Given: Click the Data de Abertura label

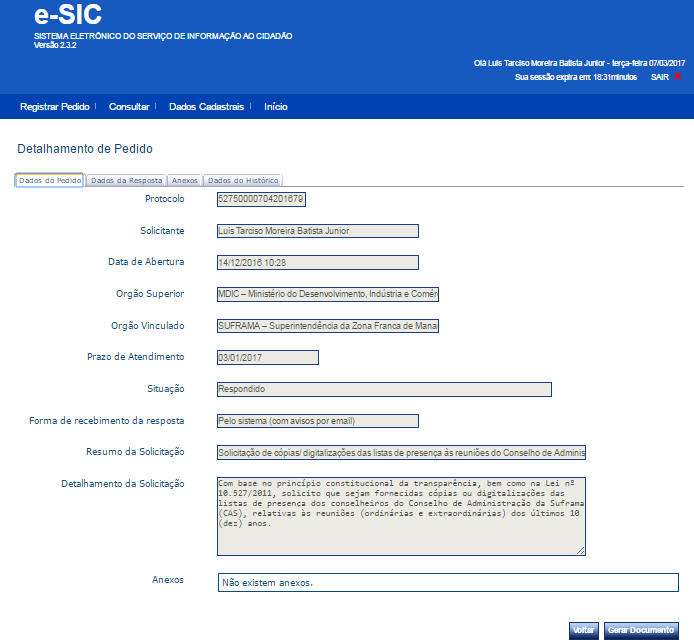Looking at the screenshot, I should tap(146, 262).
